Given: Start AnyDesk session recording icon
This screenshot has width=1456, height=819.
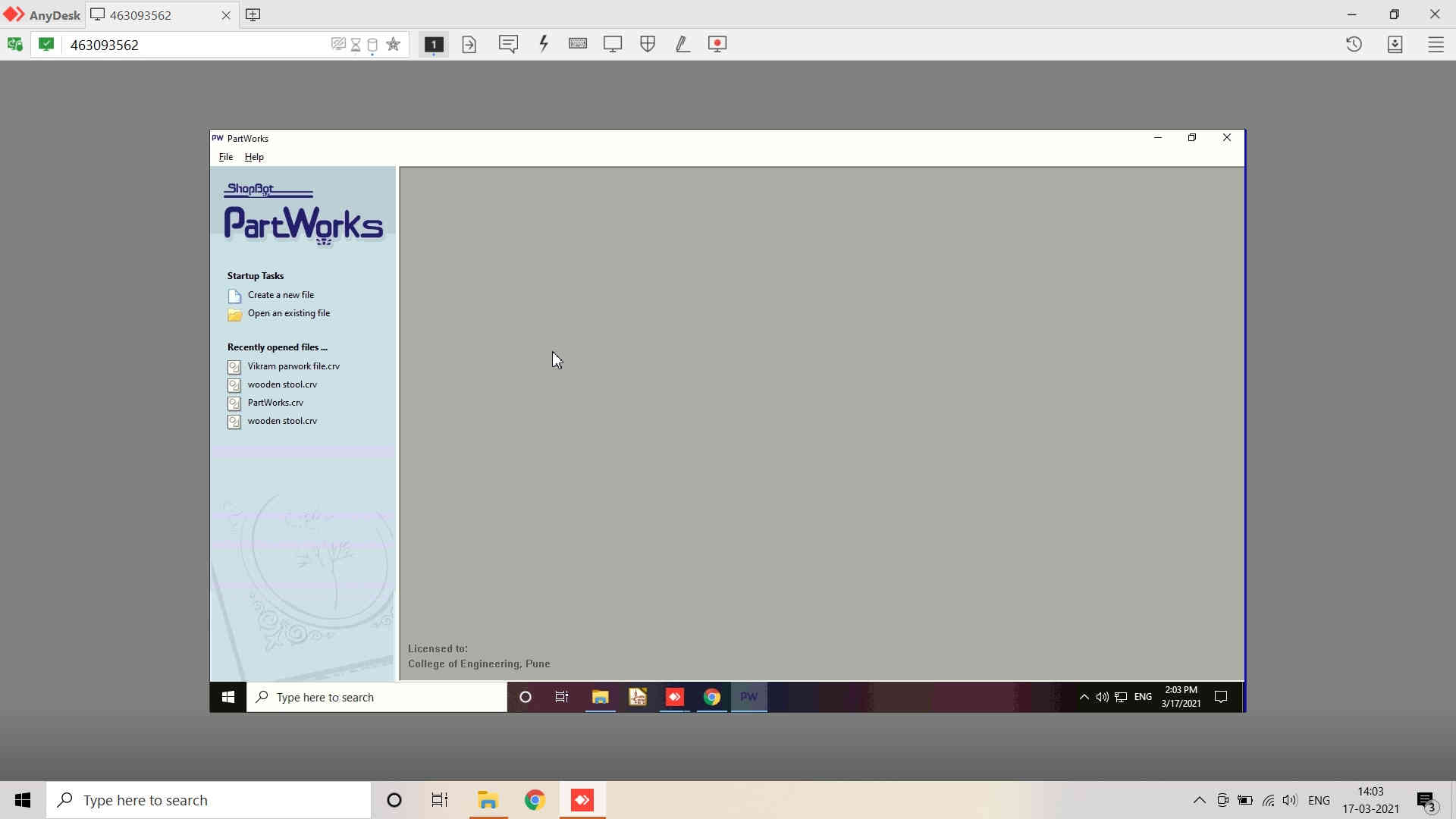Looking at the screenshot, I should tap(717, 44).
